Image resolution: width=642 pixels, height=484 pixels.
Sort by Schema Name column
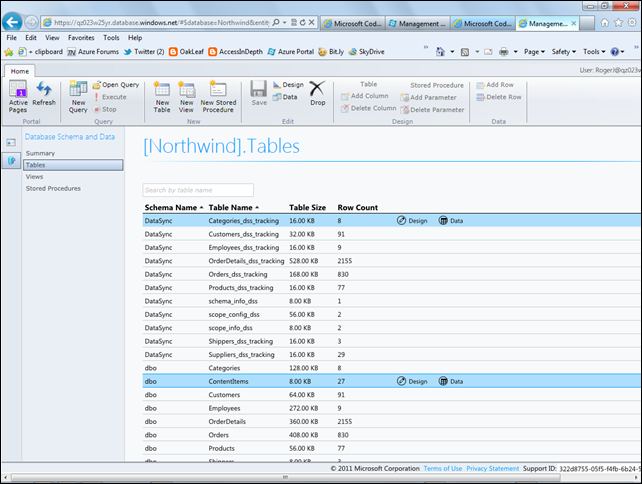pos(171,207)
